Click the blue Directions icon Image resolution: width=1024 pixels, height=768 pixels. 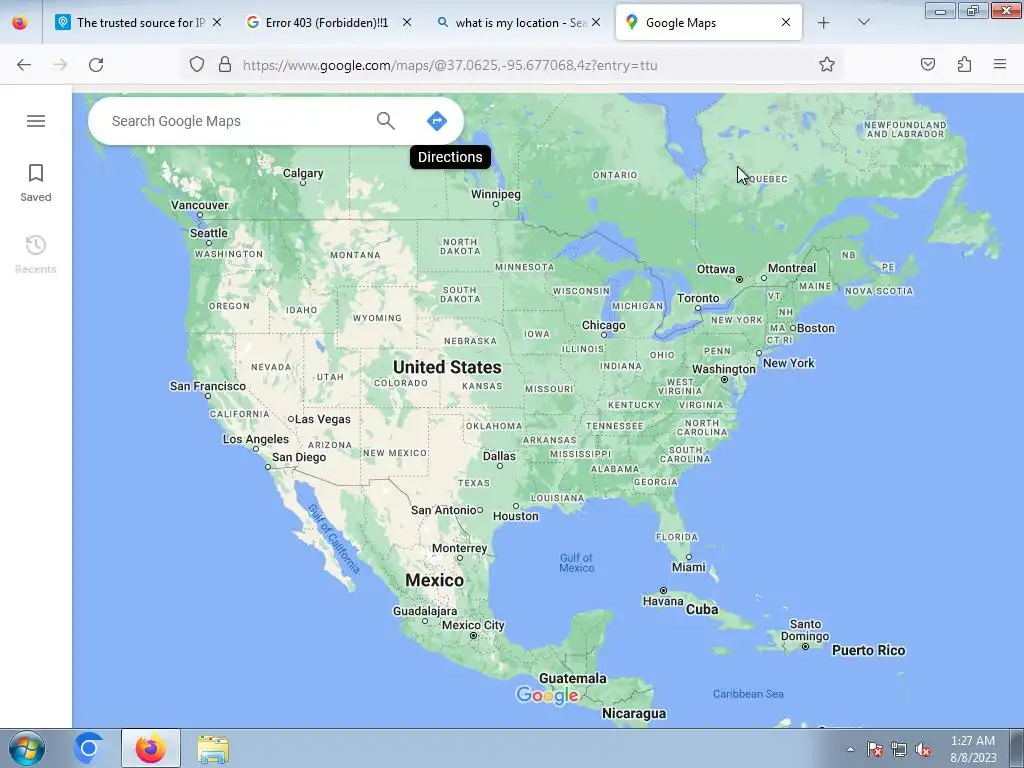pos(436,121)
